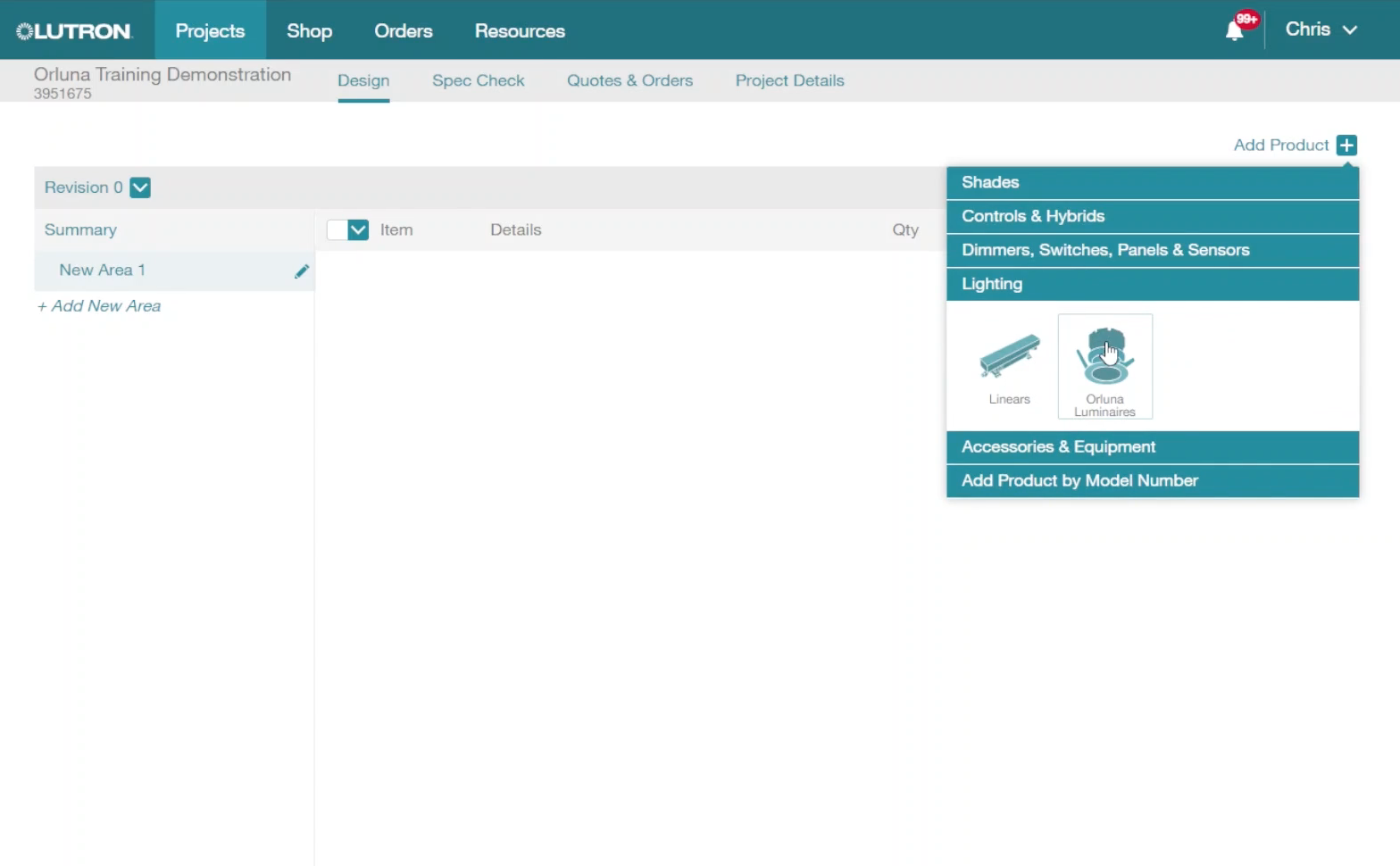Viewport: 1400px width, 866px height.
Task: Click the Orluna Training Demonstration title
Action: click(162, 74)
